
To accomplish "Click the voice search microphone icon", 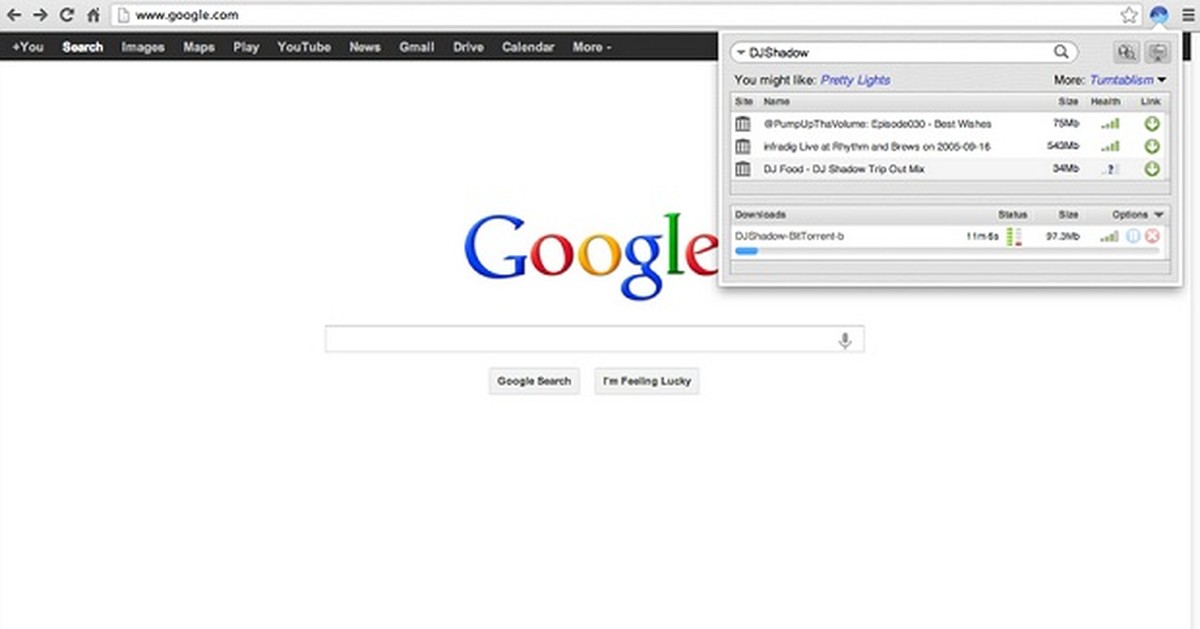I will click(845, 338).
